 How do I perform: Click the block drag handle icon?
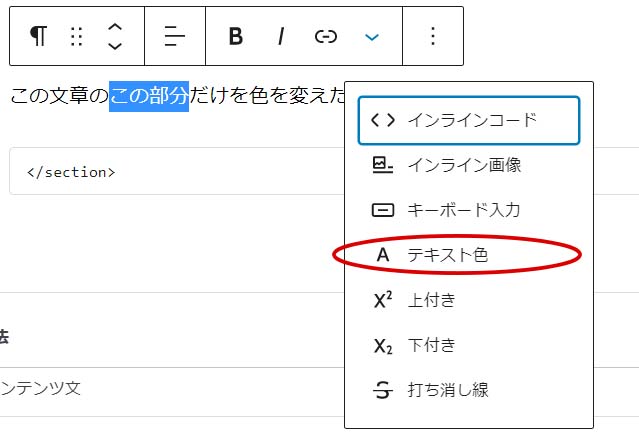click(x=77, y=36)
